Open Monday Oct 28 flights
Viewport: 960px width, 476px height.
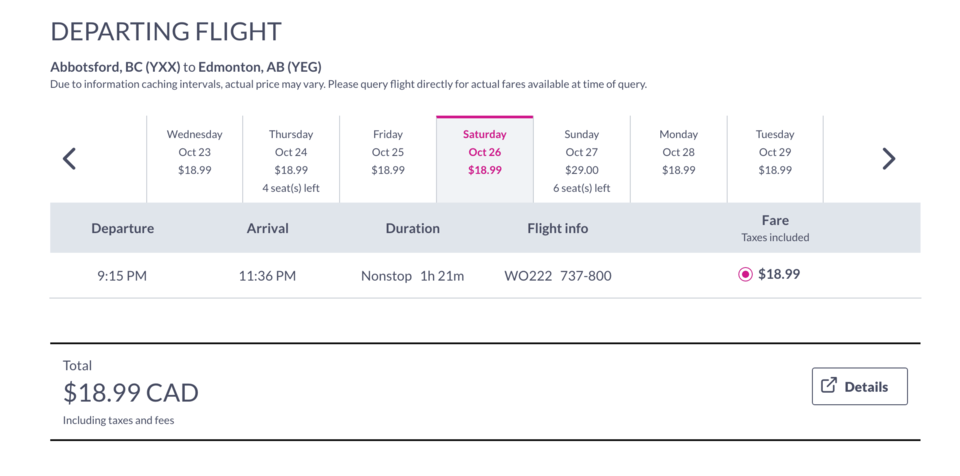click(x=678, y=159)
